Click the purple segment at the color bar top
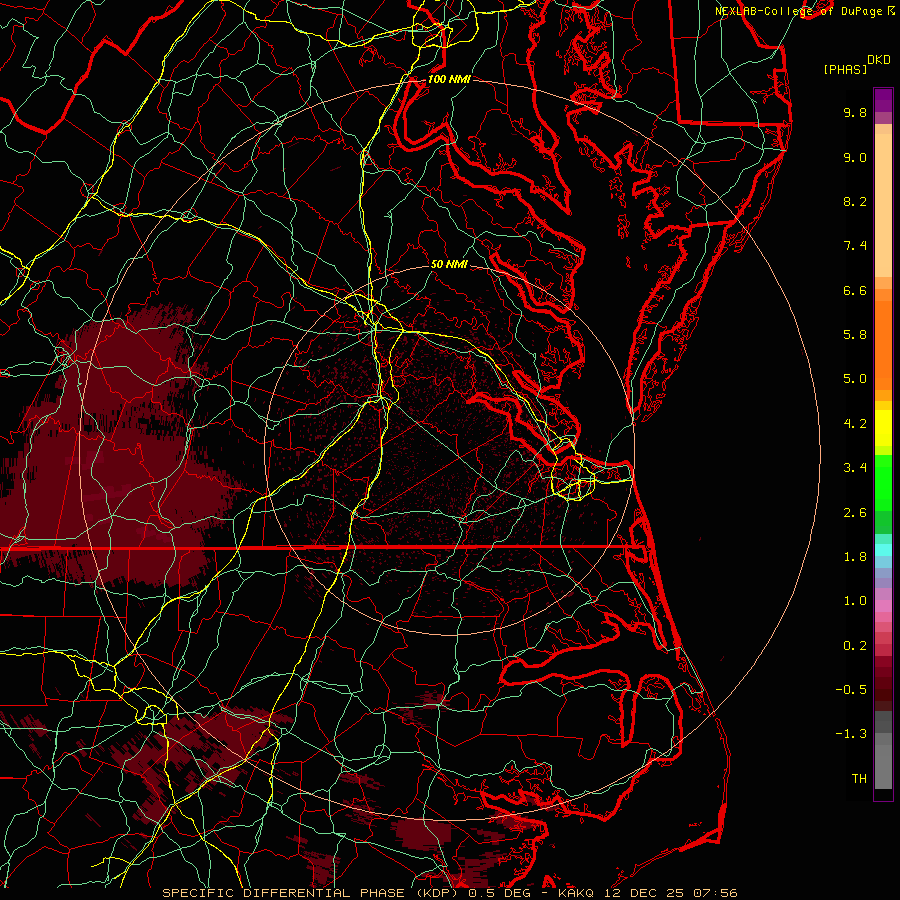 click(x=883, y=100)
